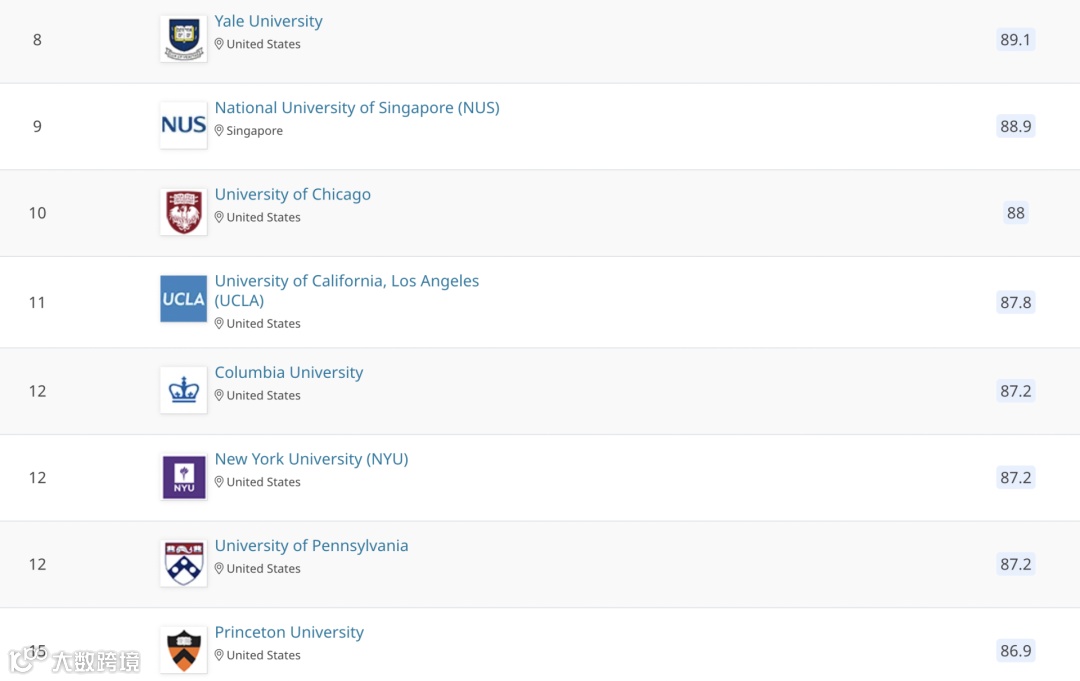The image size is (1080, 681).
Task: Open the Columbia University link
Action: pos(289,373)
